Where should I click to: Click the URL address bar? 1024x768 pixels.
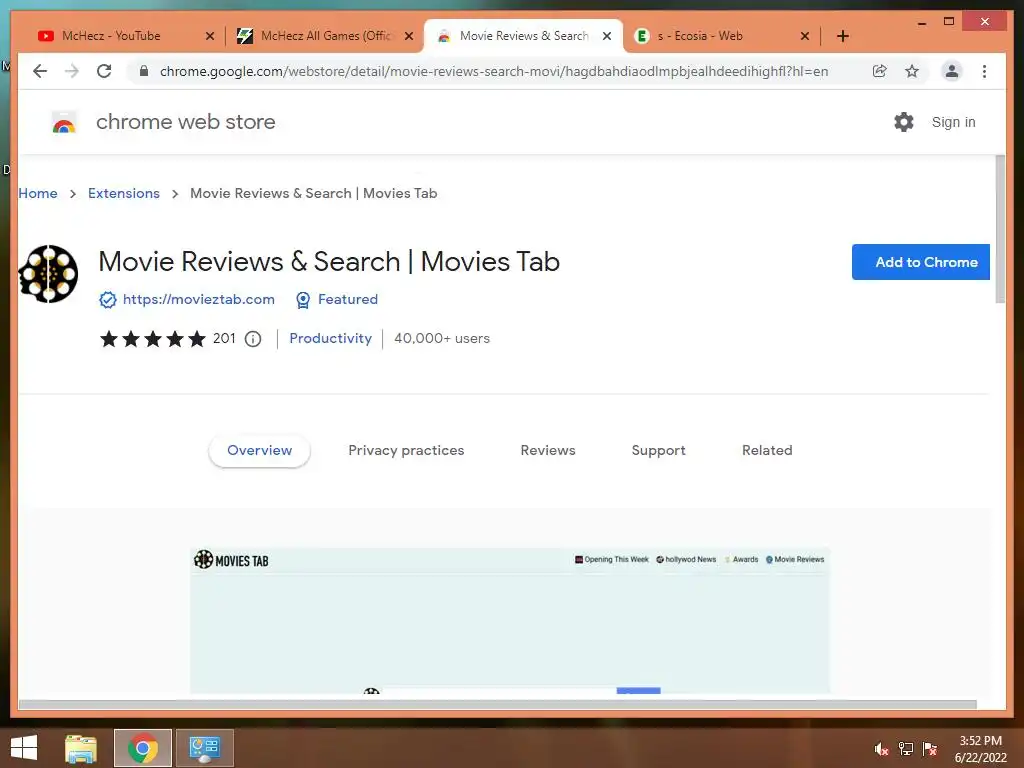494,71
